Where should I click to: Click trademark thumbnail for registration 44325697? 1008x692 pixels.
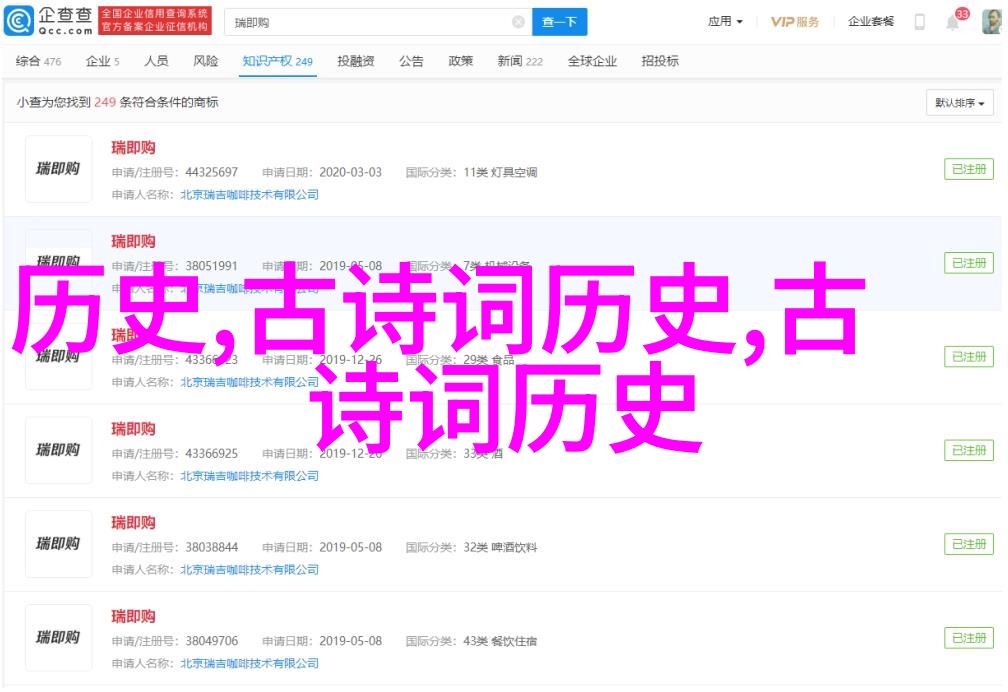[58, 169]
